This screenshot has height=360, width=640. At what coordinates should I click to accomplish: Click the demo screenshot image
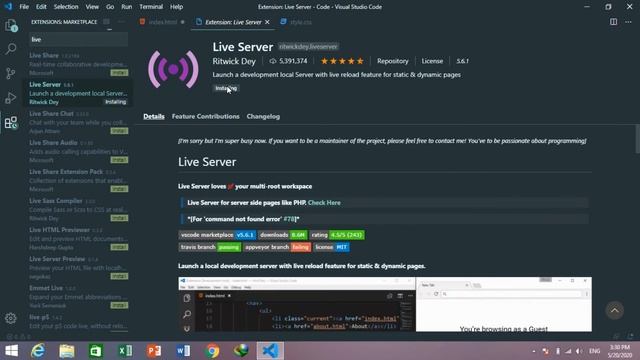tap(385, 304)
